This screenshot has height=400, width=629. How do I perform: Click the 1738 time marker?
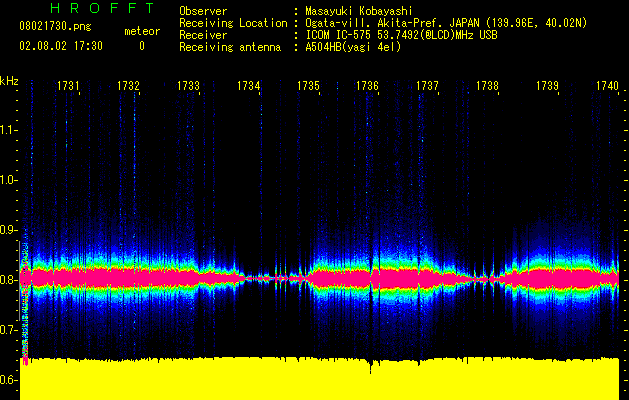(x=487, y=86)
